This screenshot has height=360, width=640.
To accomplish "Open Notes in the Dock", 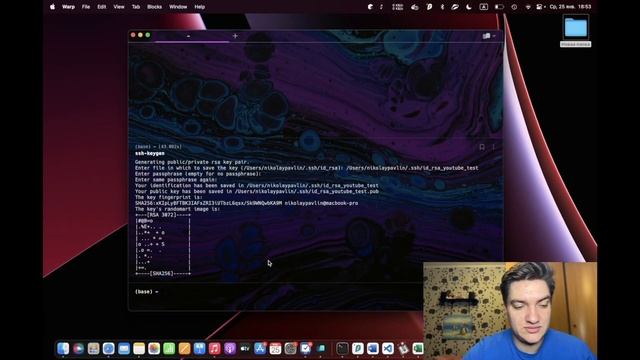I will (139, 348).
